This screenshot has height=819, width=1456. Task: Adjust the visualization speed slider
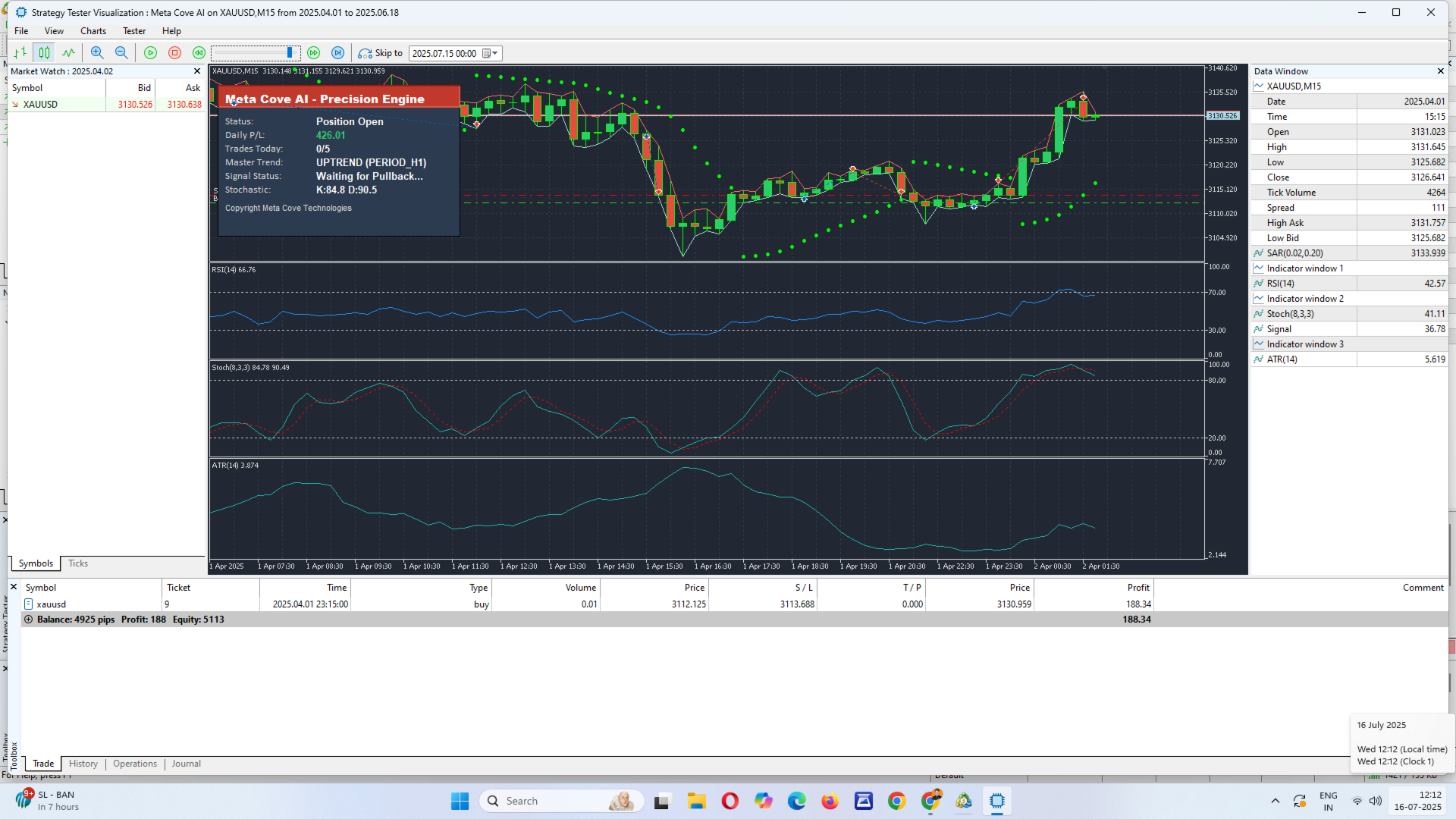[256, 53]
